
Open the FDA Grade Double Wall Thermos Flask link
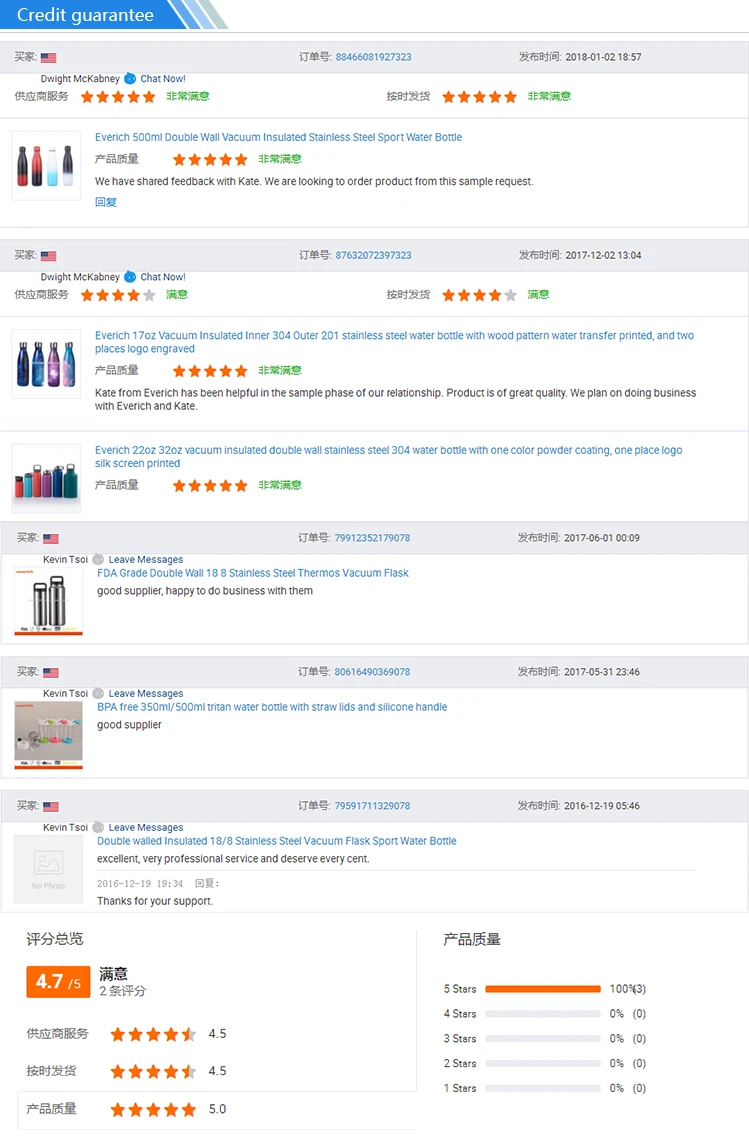pos(252,573)
